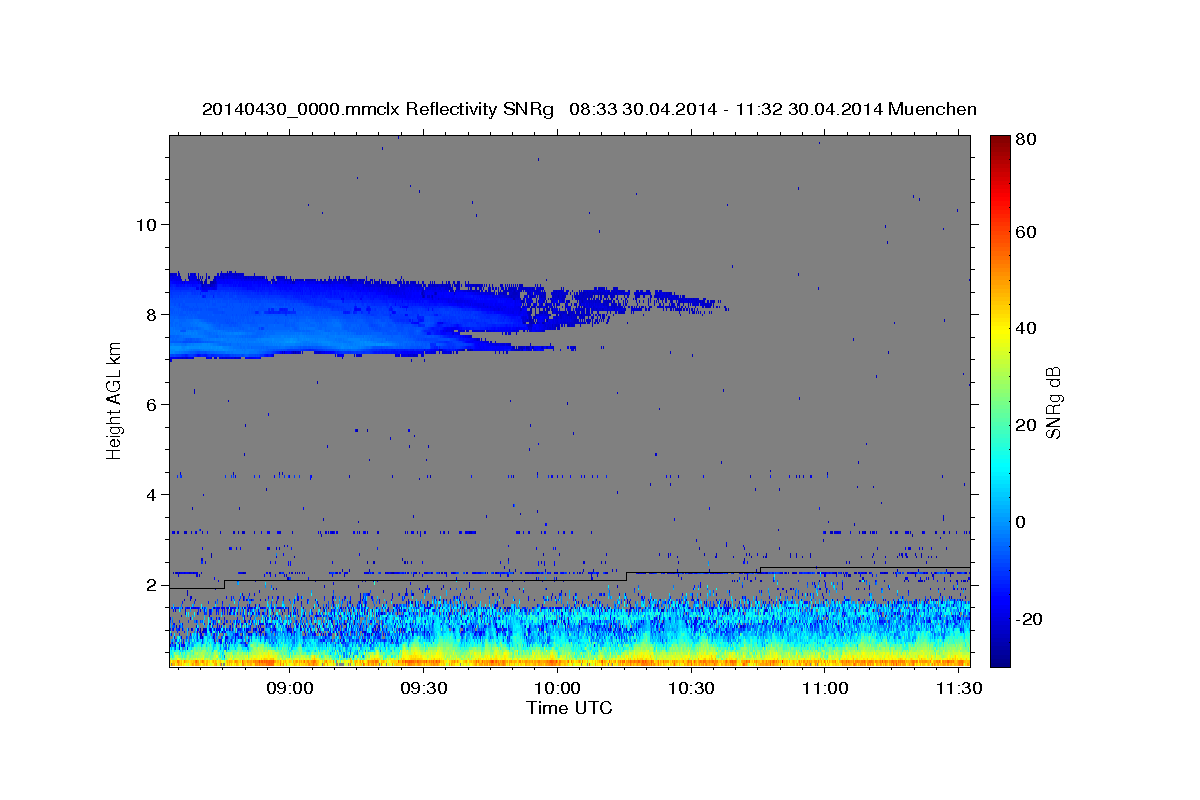Click the colorbar value 40
The height and width of the screenshot is (800, 1200).
[x=1025, y=328]
